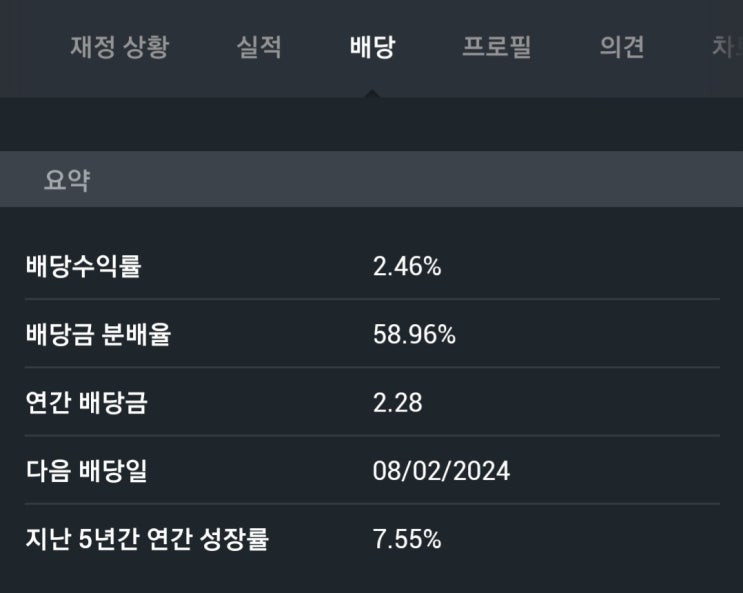743x593 pixels.
Task: Click the 7.55% growth rate value
Action: point(407,539)
